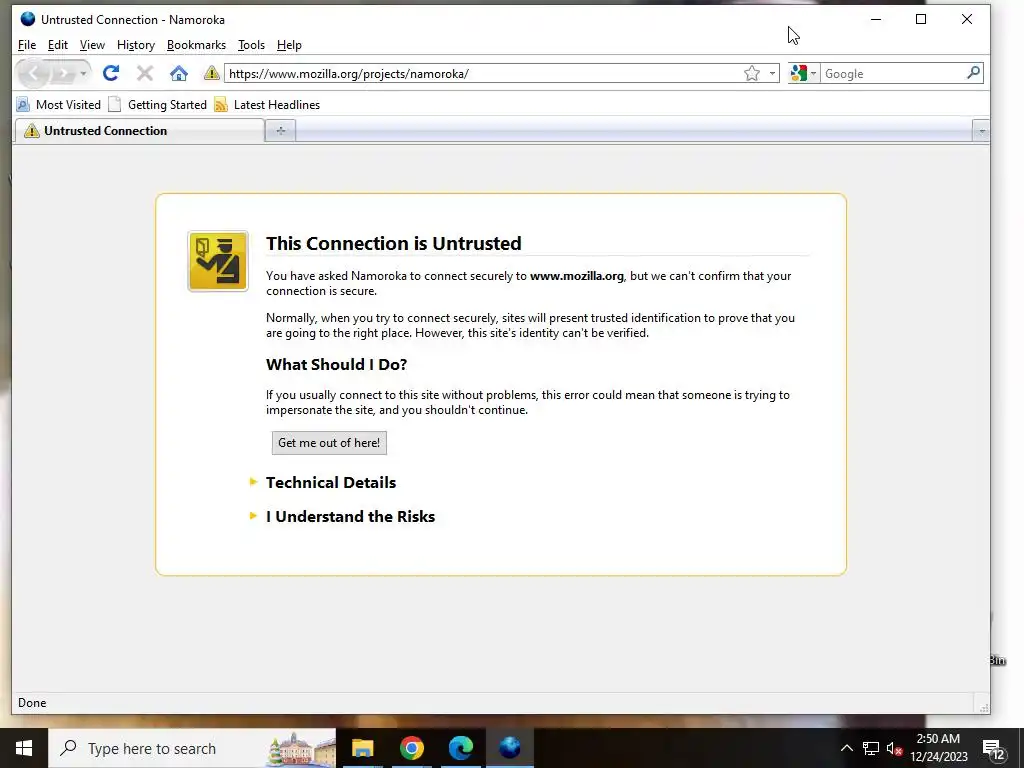Open Most Visited bookmarks folder

pyautogui.click(x=58, y=104)
